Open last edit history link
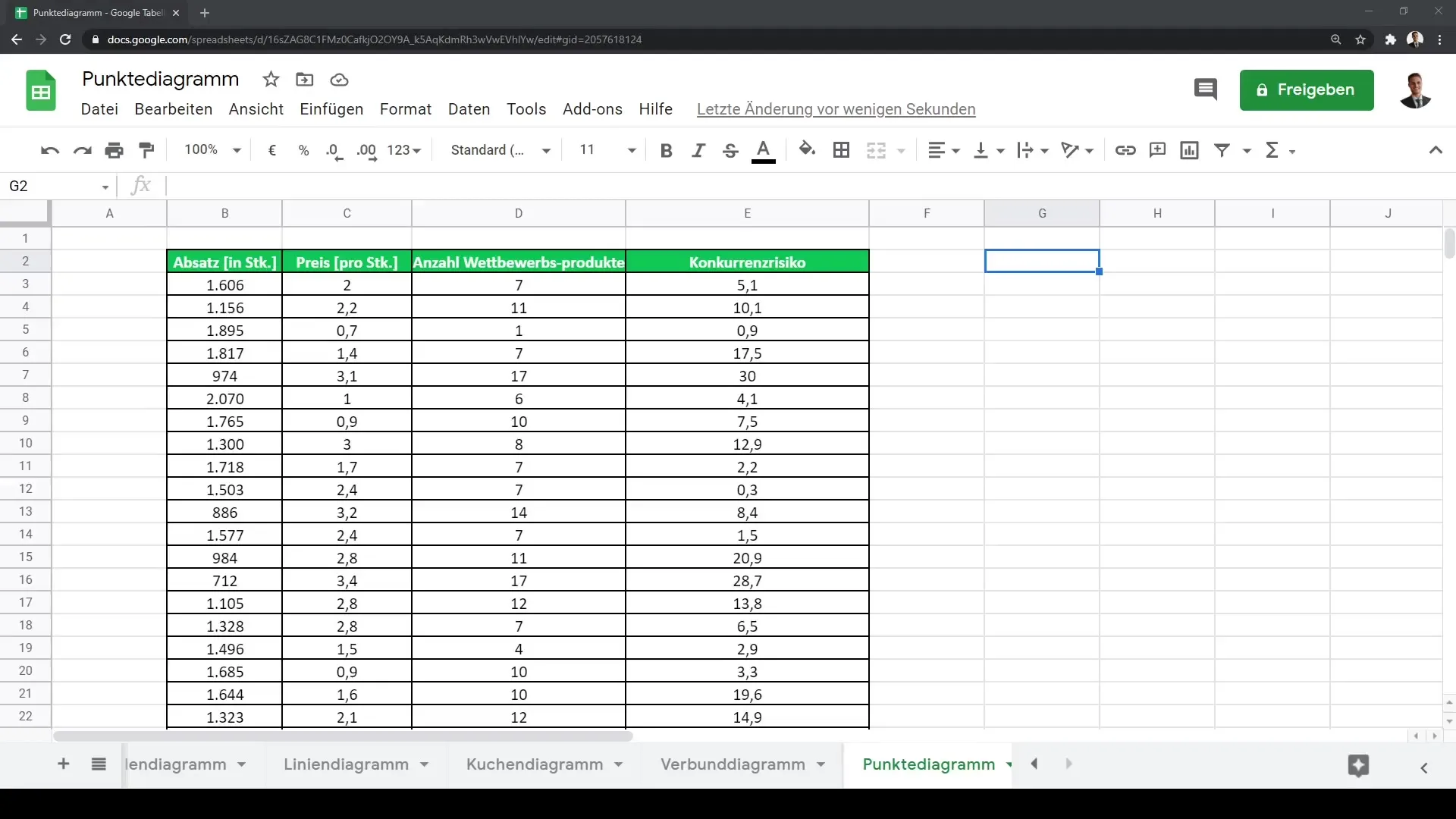This screenshot has height=819, width=1456. 836,109
